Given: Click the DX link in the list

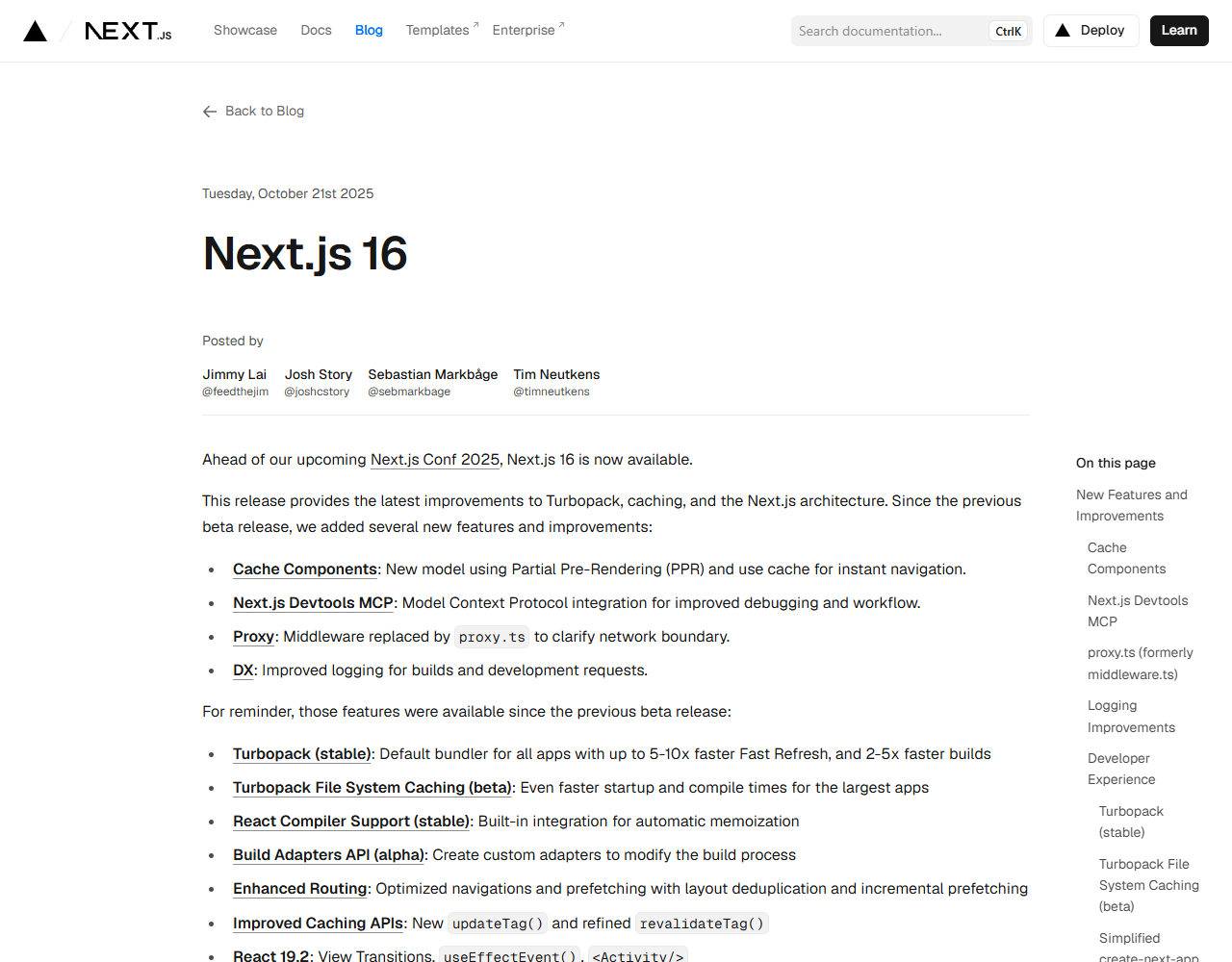Looking at the screenshot, I should tap(243, 671).
